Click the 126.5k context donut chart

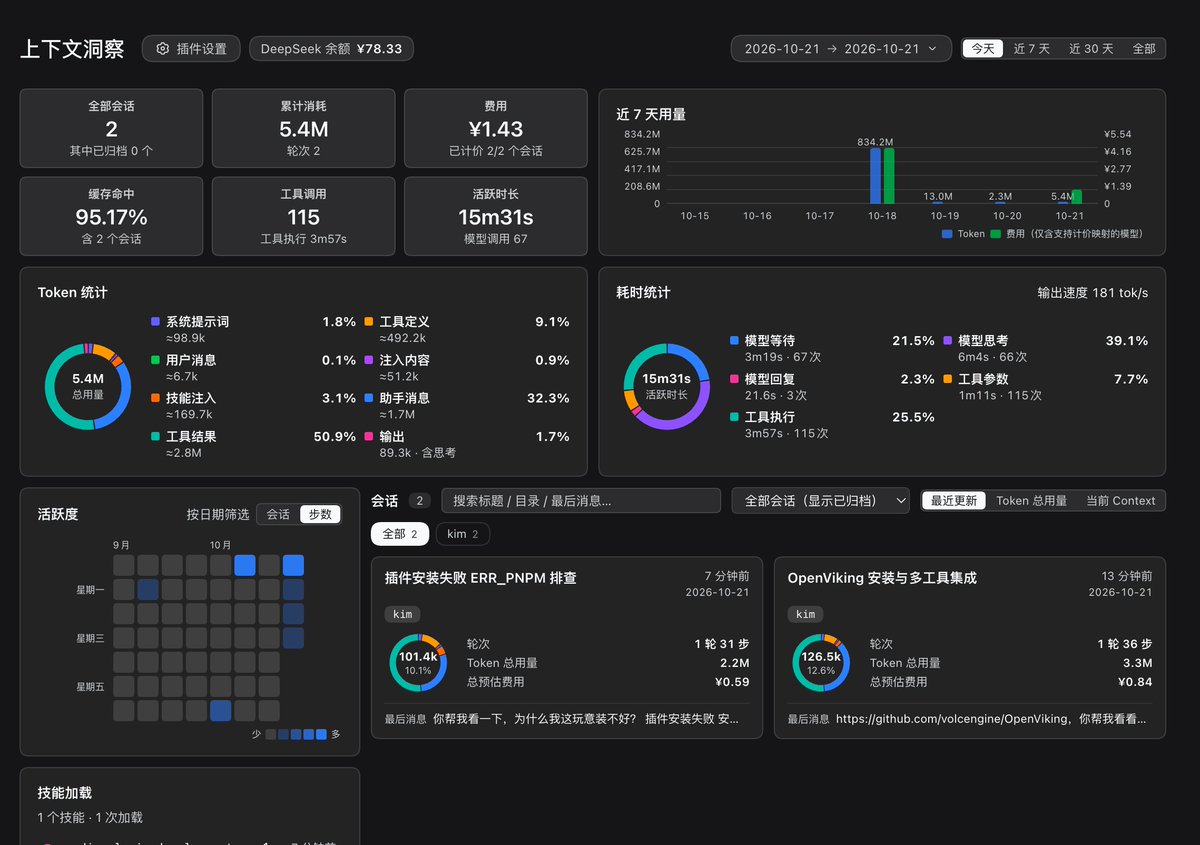pos(821,662)
